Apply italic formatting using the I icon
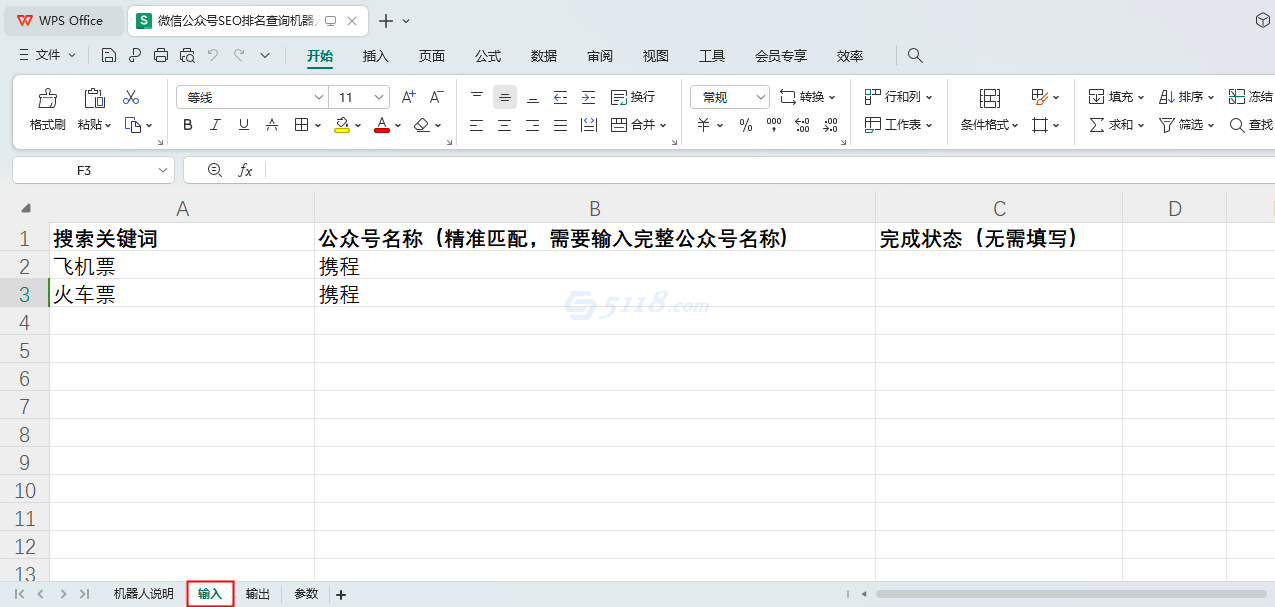This screenshot has height=607, width=1275. (214, 124)
